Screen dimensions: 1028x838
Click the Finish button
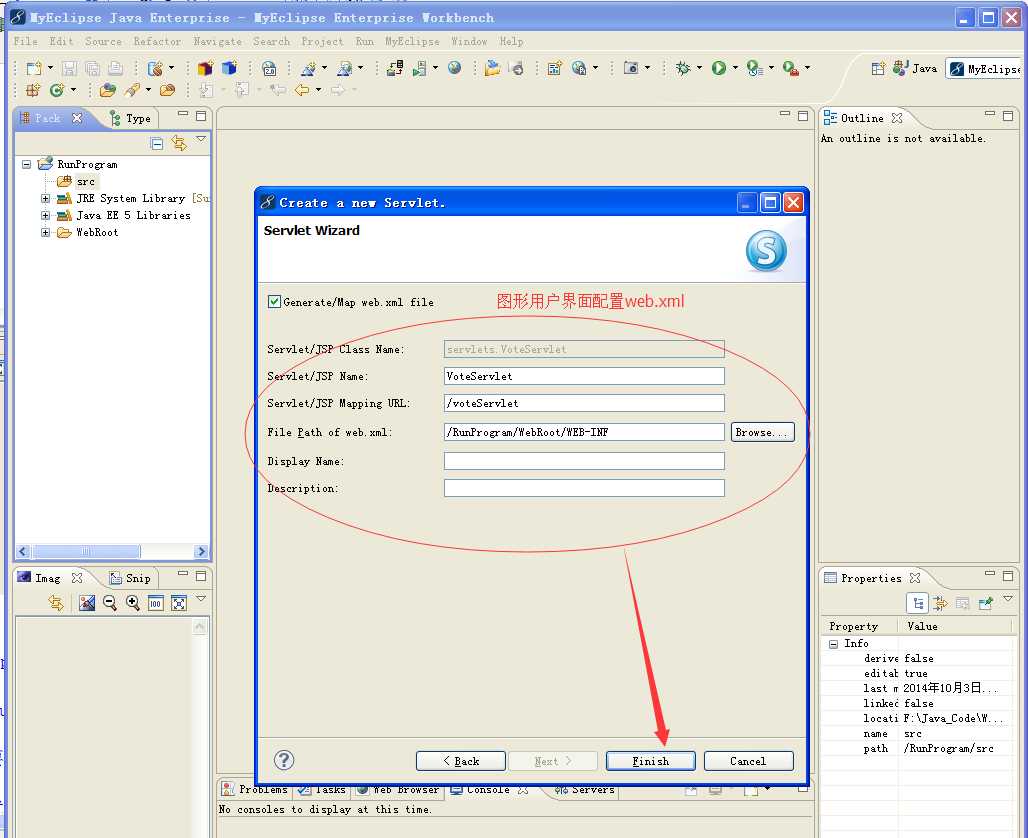tap(650, 761)
